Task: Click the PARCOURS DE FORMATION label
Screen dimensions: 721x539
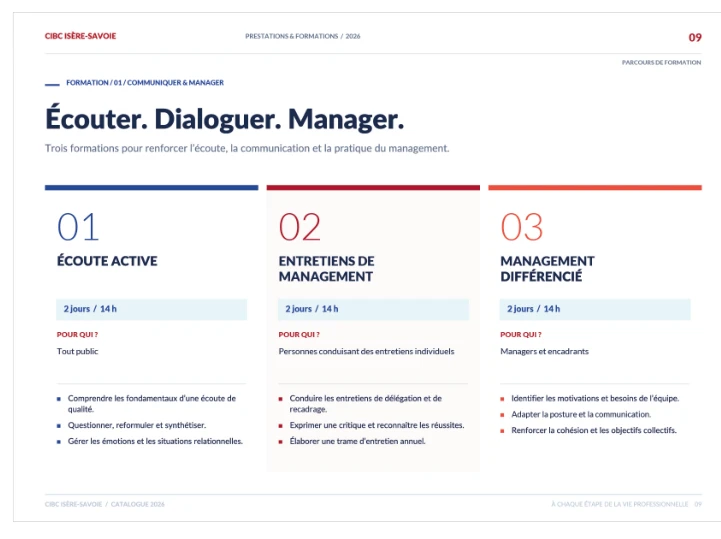Action: pos(661,62)
